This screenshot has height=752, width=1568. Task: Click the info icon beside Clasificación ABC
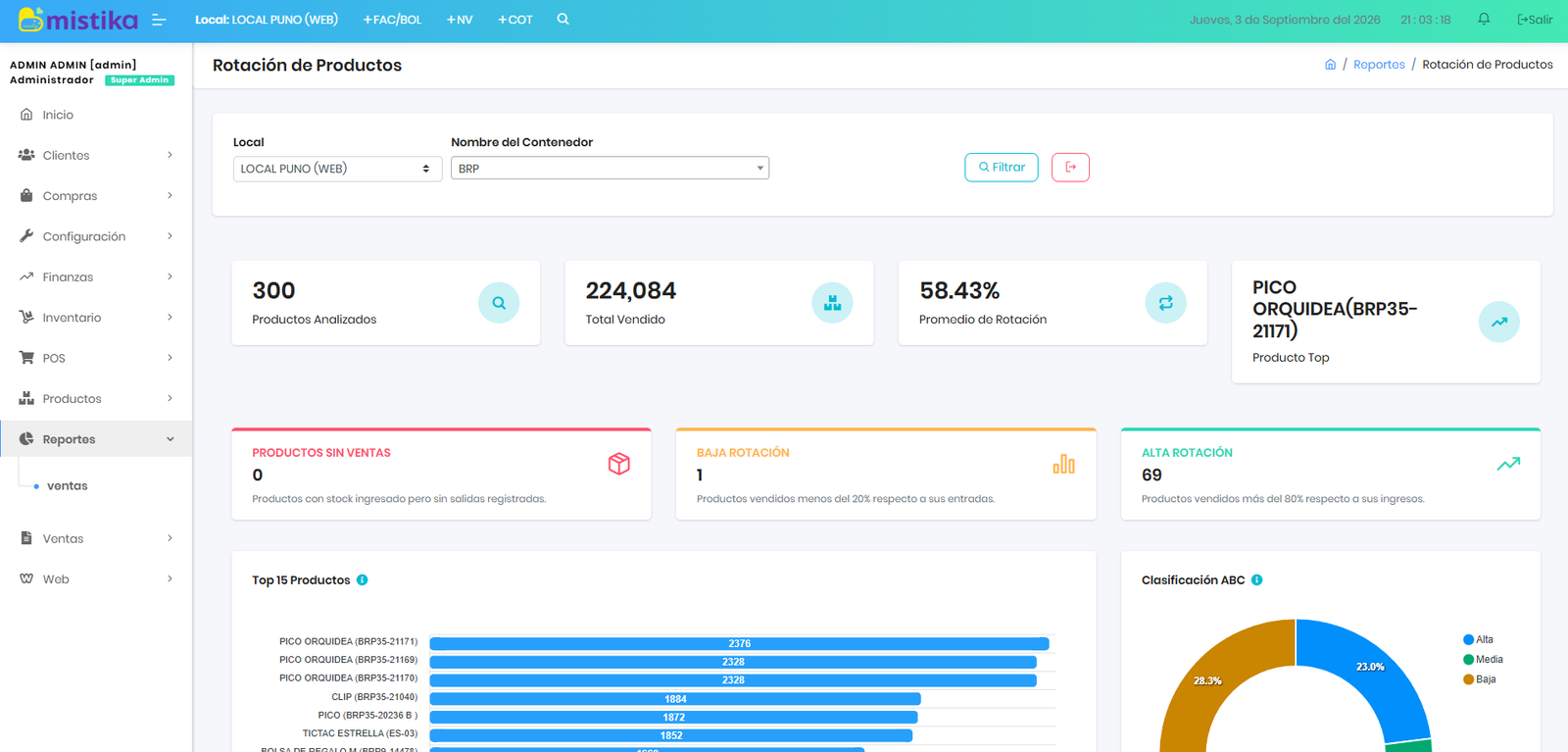[x=1256, y=580]
